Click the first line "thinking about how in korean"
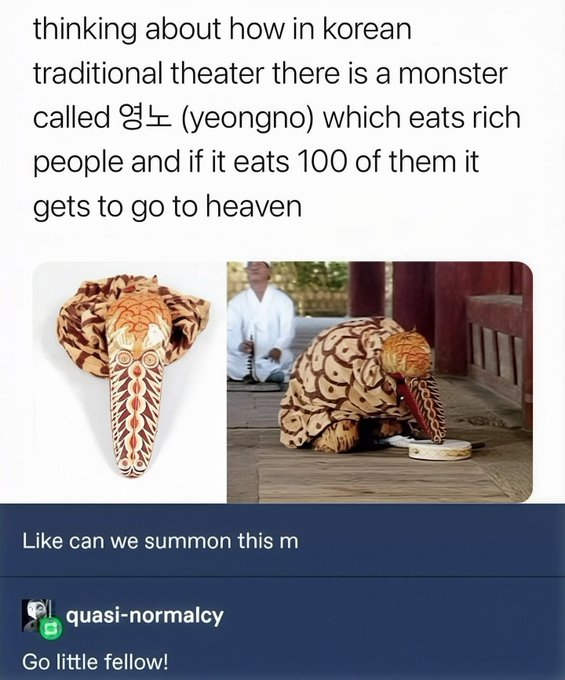This screenshot has width=565, height=680. pos(222,30)
